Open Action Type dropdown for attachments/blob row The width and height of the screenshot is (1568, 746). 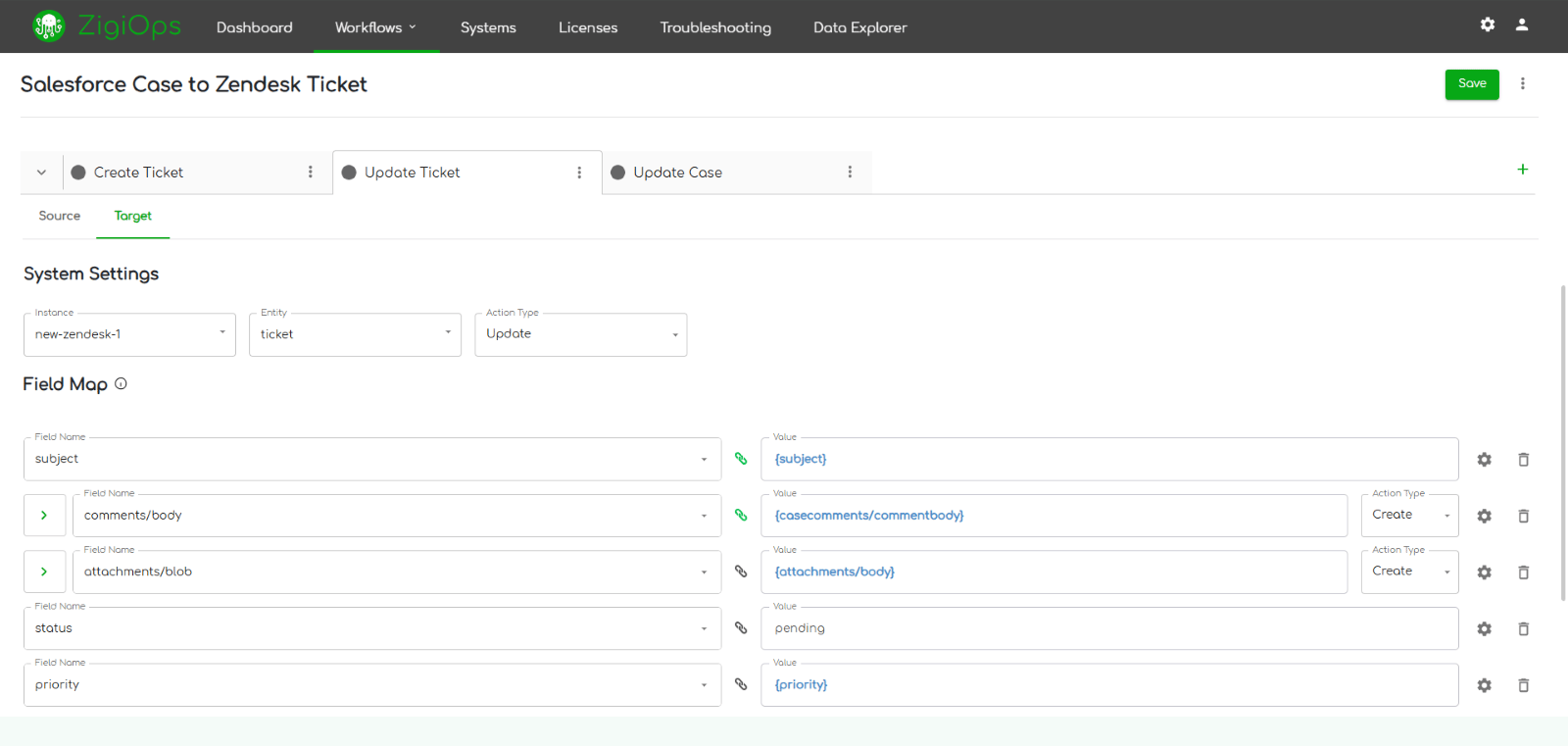coord(1410,572)
